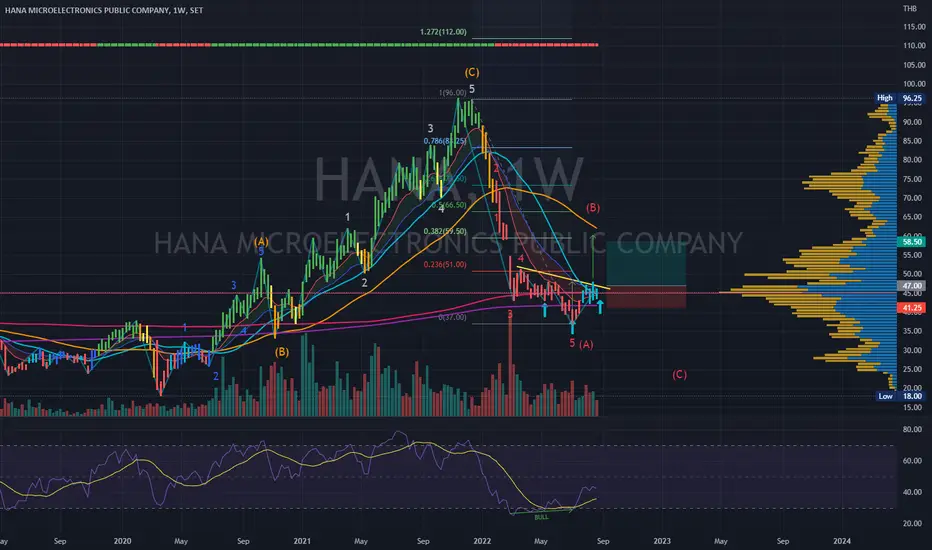Viewport: 932px width, 550px height.
Task: Click the red 41.25 stop price tag
Action: click(x=912, y=308)
